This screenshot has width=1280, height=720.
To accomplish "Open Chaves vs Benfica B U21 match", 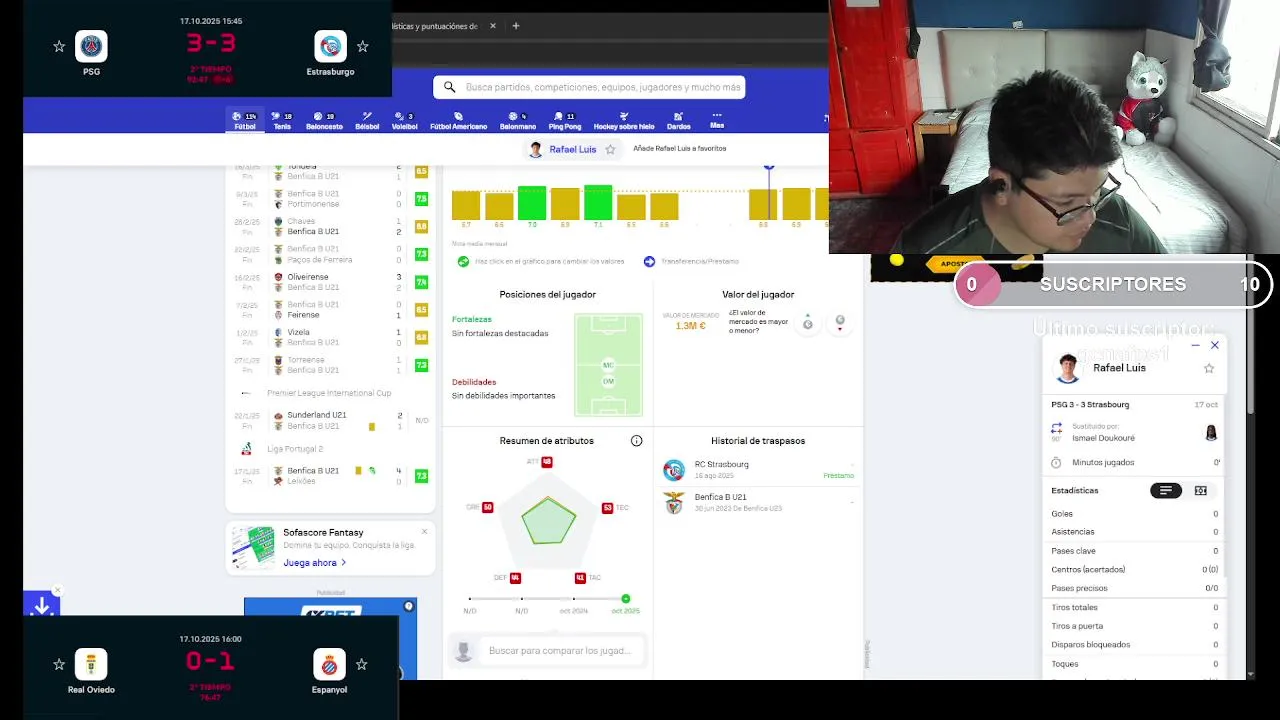I will click(330, 226).
